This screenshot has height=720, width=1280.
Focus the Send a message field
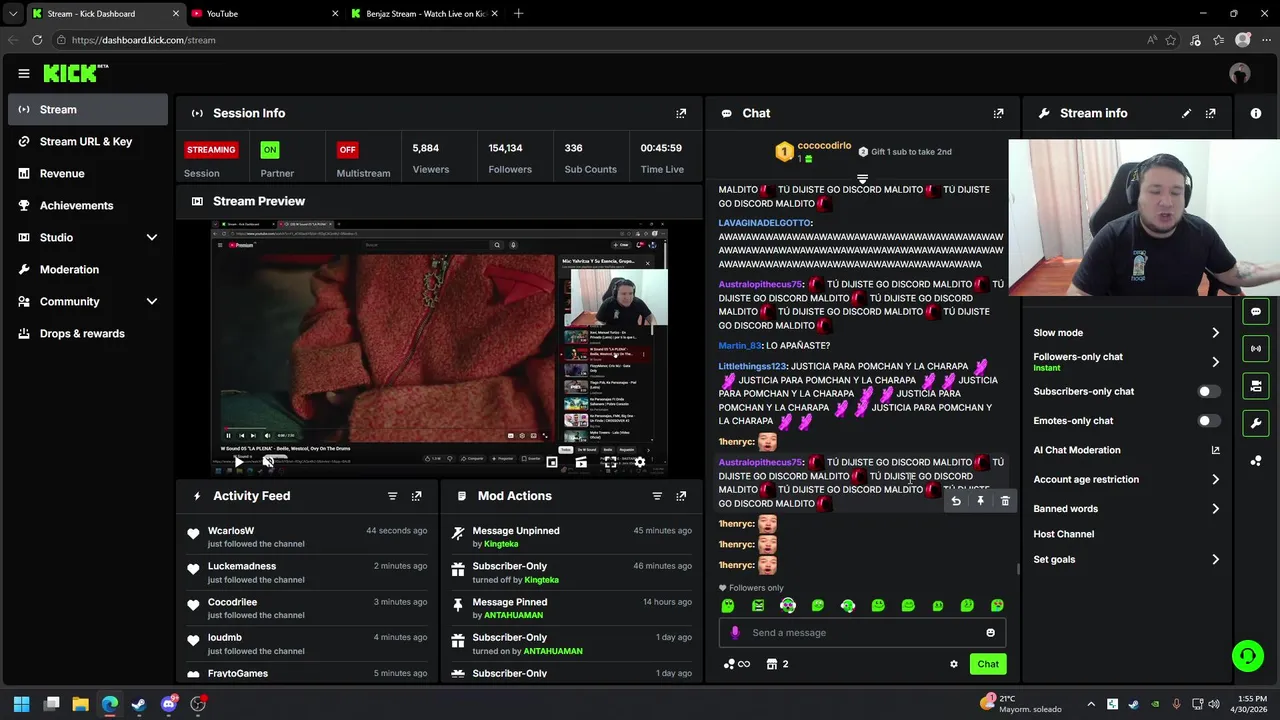(862, 632)
